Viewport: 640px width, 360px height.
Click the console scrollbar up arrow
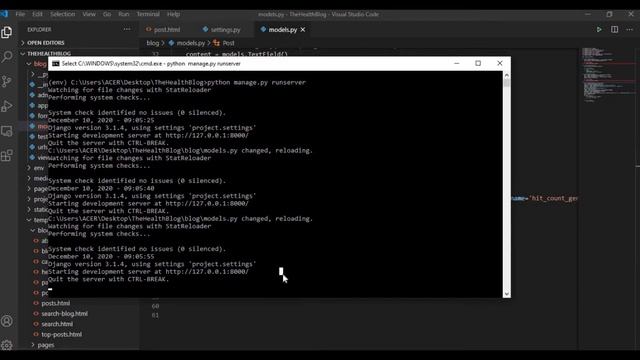[x=507, y=75]
